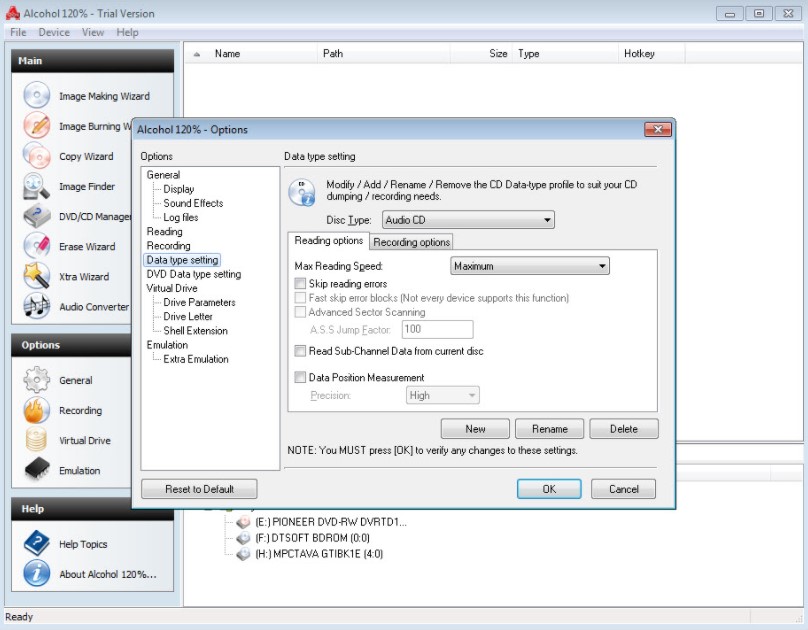This screenshot has width=808, height=630.
Task: Click the A.S.S Jump Factor field
Action: [437, 329]
